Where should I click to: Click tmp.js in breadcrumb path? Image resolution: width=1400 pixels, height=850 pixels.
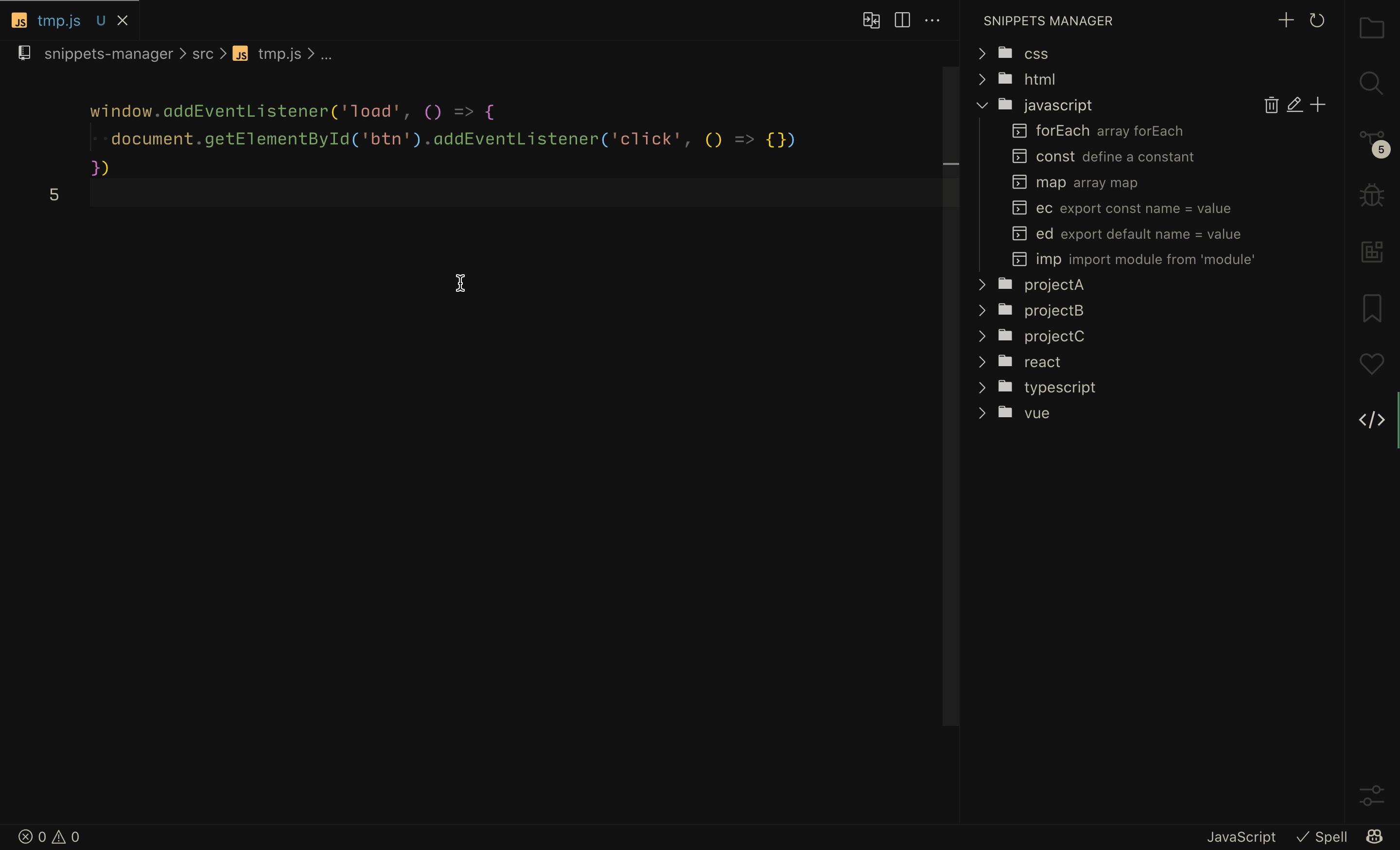pos(280,53)
